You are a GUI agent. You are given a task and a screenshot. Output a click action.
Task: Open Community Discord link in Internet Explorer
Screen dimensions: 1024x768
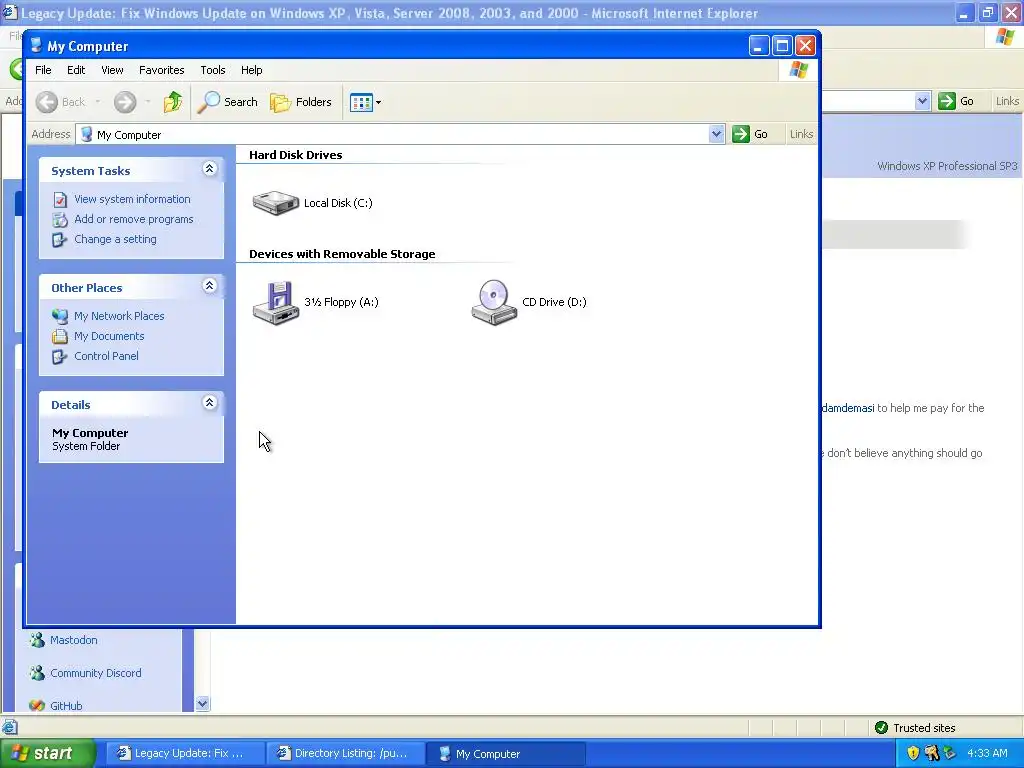95,673
